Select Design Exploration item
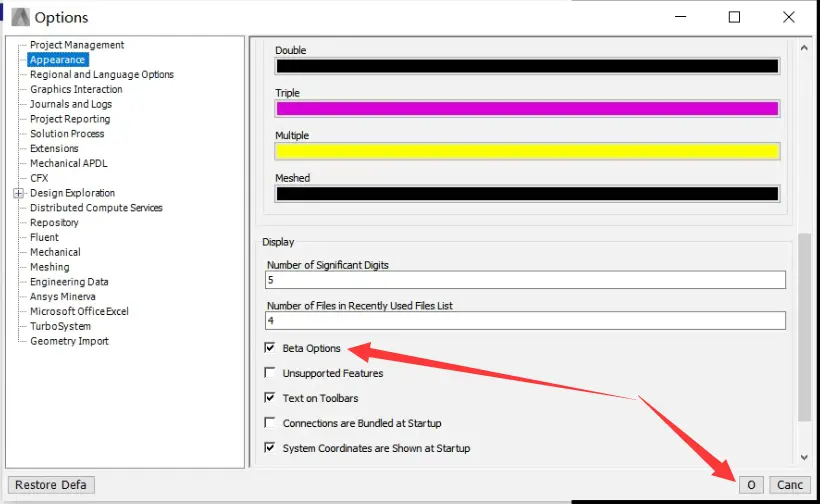820x504 pixels. [72, 193]
